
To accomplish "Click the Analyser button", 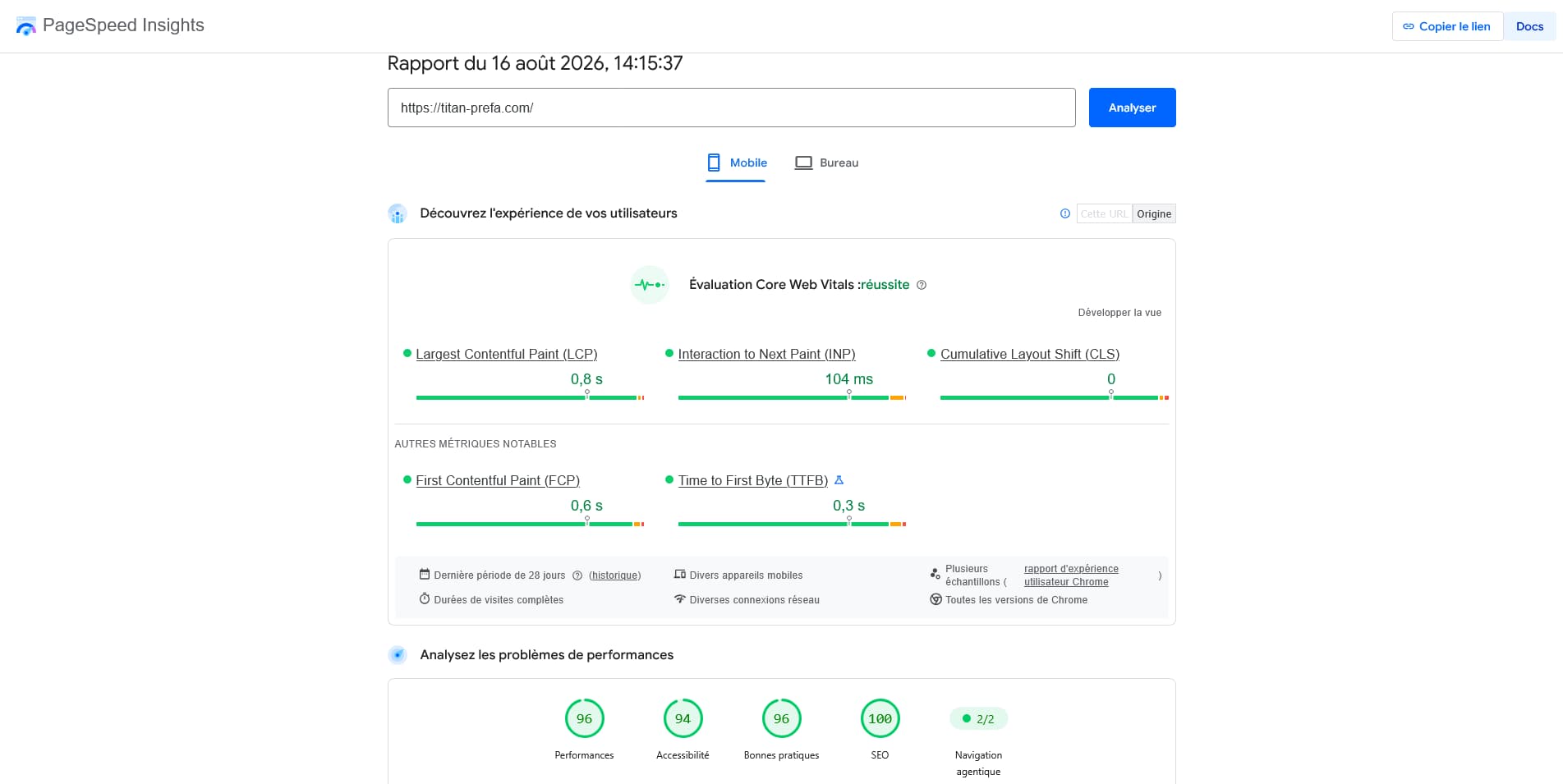I will pos(1132,108).
